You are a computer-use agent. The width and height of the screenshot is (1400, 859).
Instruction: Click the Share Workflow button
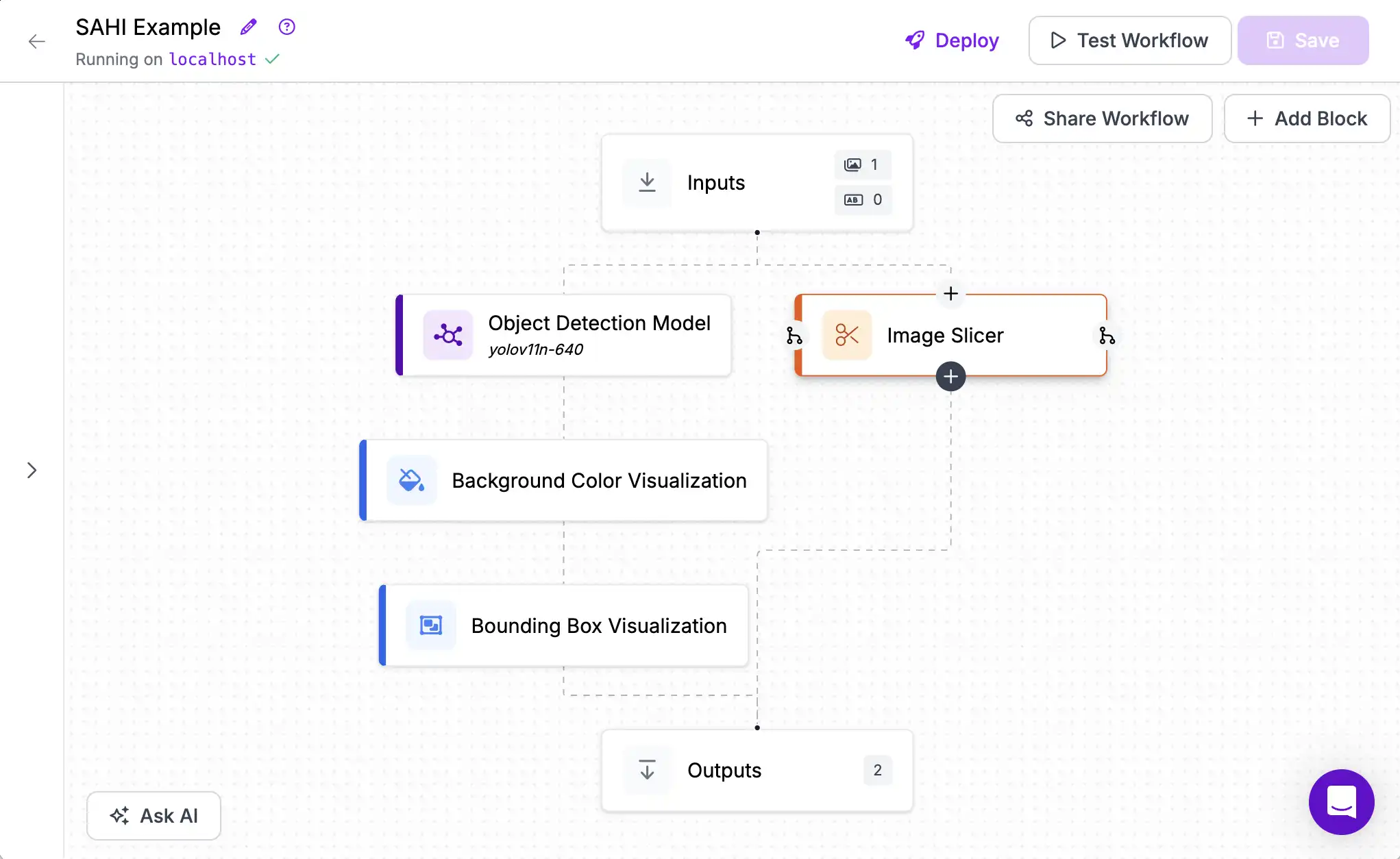[1102, 118]
